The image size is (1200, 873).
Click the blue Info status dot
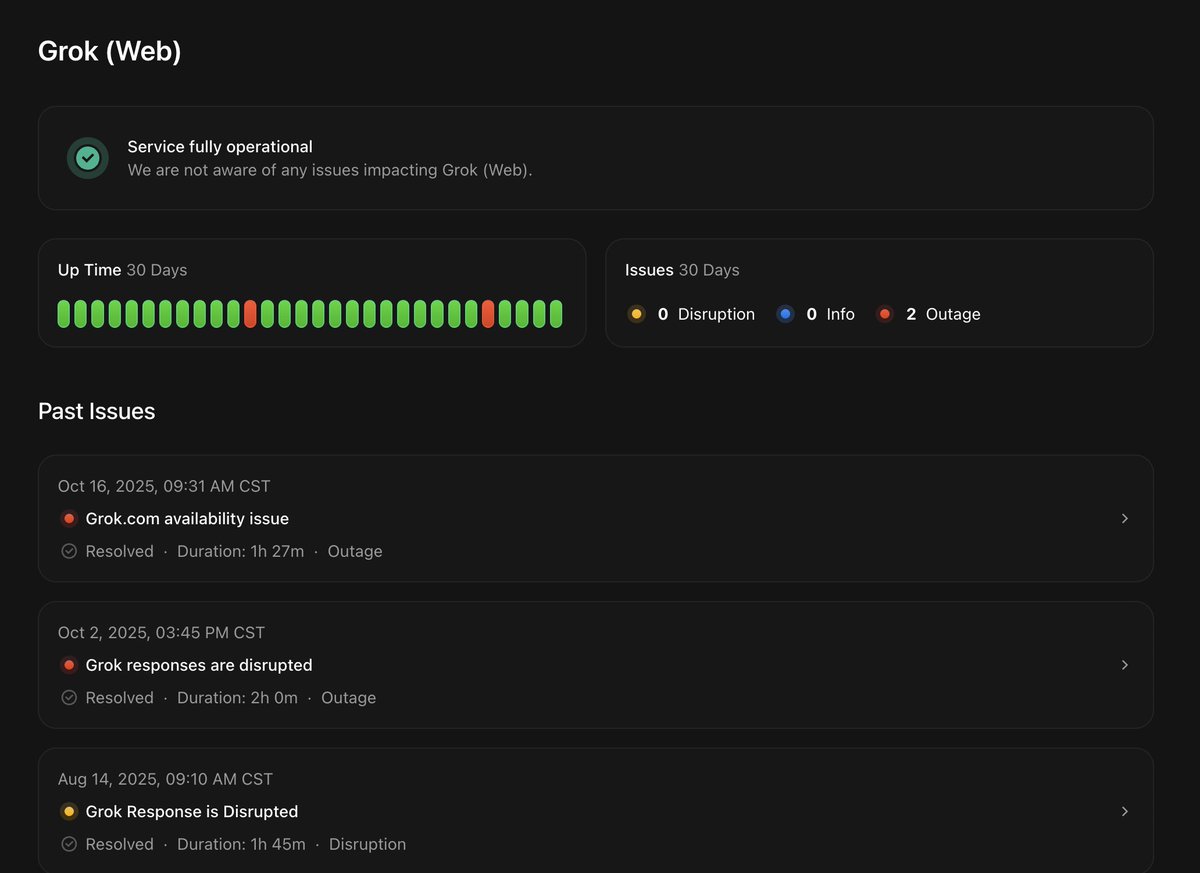(x=785, y=314)
